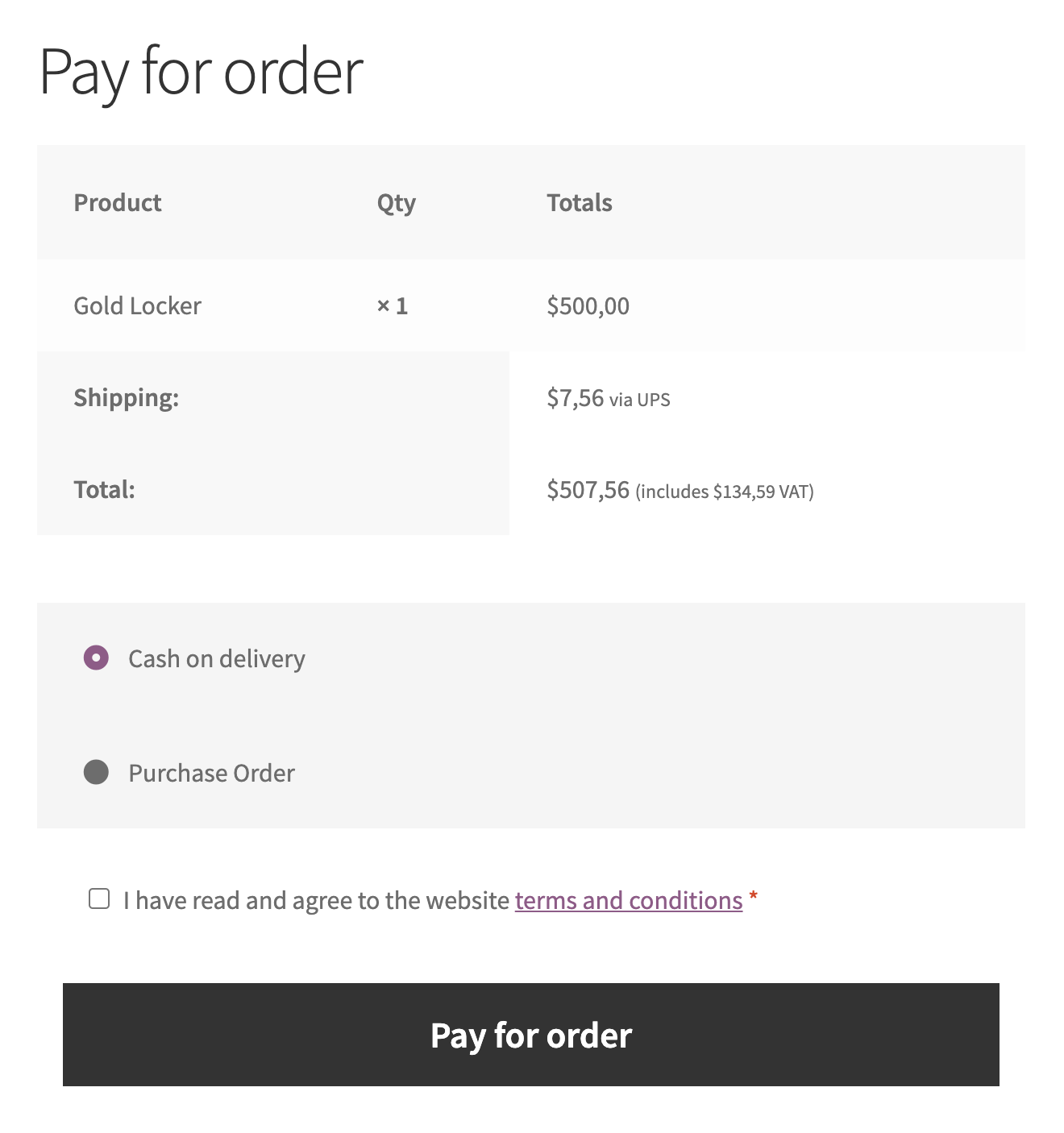Click the Gold Locker product name
This screenshot has height=1133, width=1064.
(137, 306)
